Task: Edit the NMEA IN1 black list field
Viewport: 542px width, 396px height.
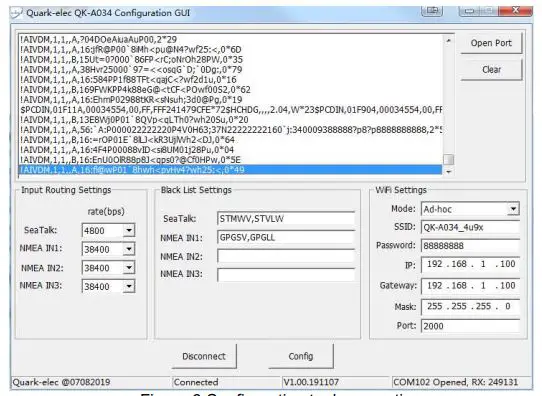Action: tap(286, 238)
